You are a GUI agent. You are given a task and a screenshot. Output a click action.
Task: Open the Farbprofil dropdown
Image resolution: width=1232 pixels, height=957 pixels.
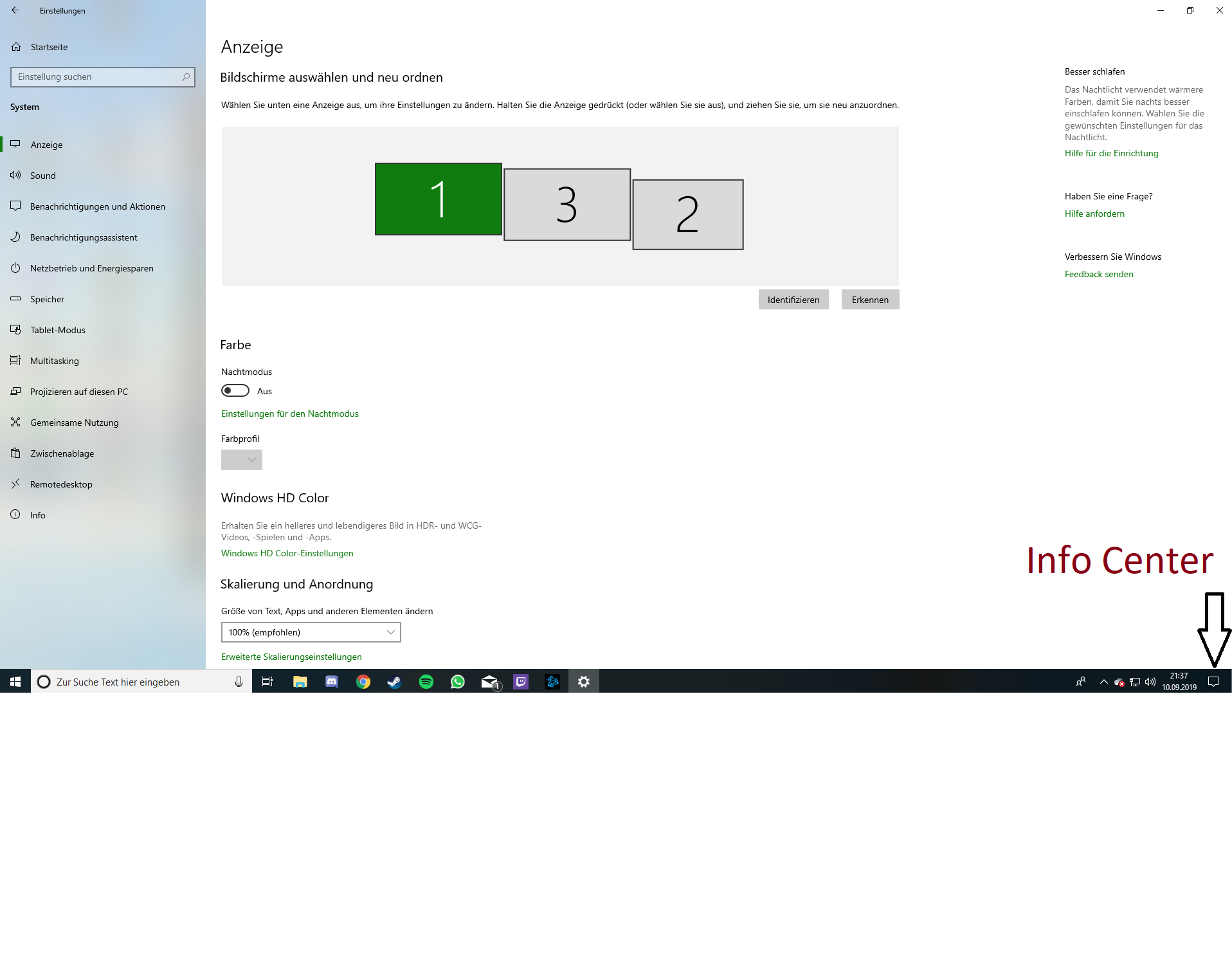(x=241, y=459)
